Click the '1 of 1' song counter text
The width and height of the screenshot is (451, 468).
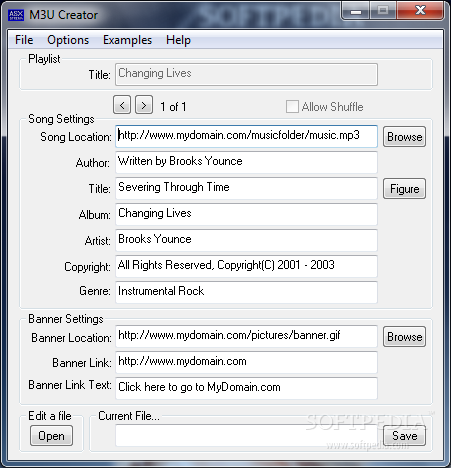click(x=173, y=107)
